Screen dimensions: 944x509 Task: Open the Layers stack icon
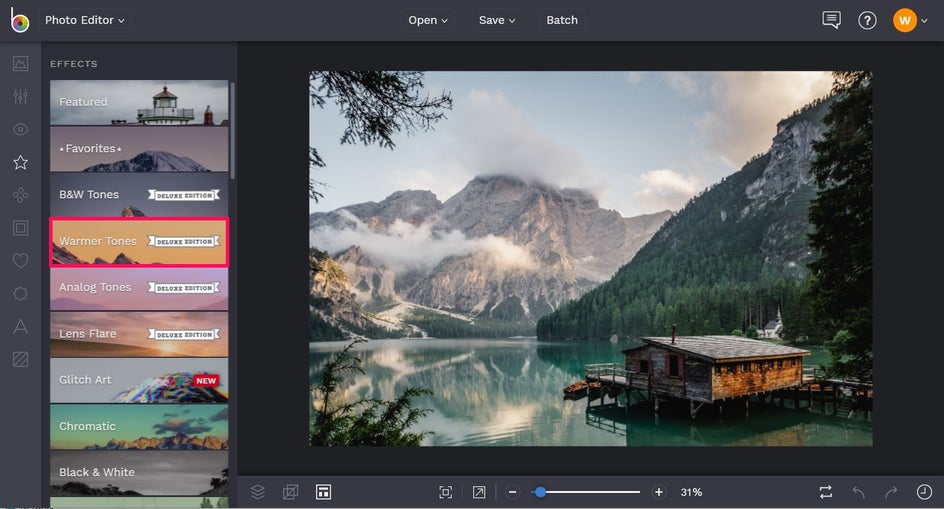pyautogui.click(x=258, y=492)
